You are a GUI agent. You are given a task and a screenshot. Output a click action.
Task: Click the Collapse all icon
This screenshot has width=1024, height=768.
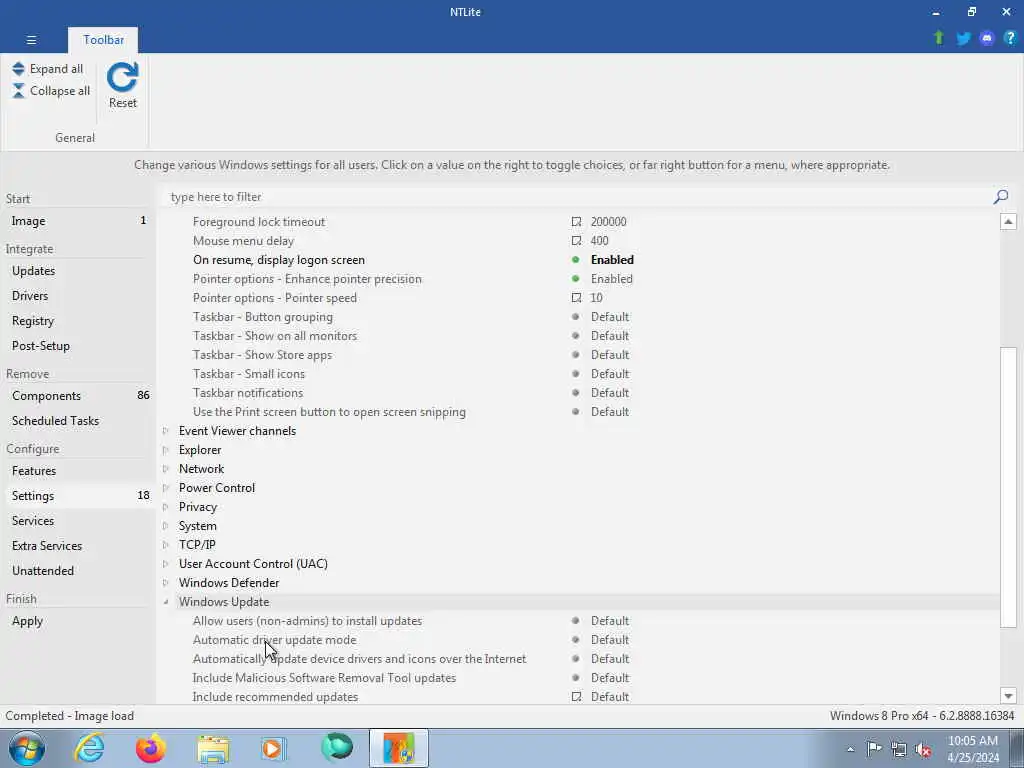point(18,91)
